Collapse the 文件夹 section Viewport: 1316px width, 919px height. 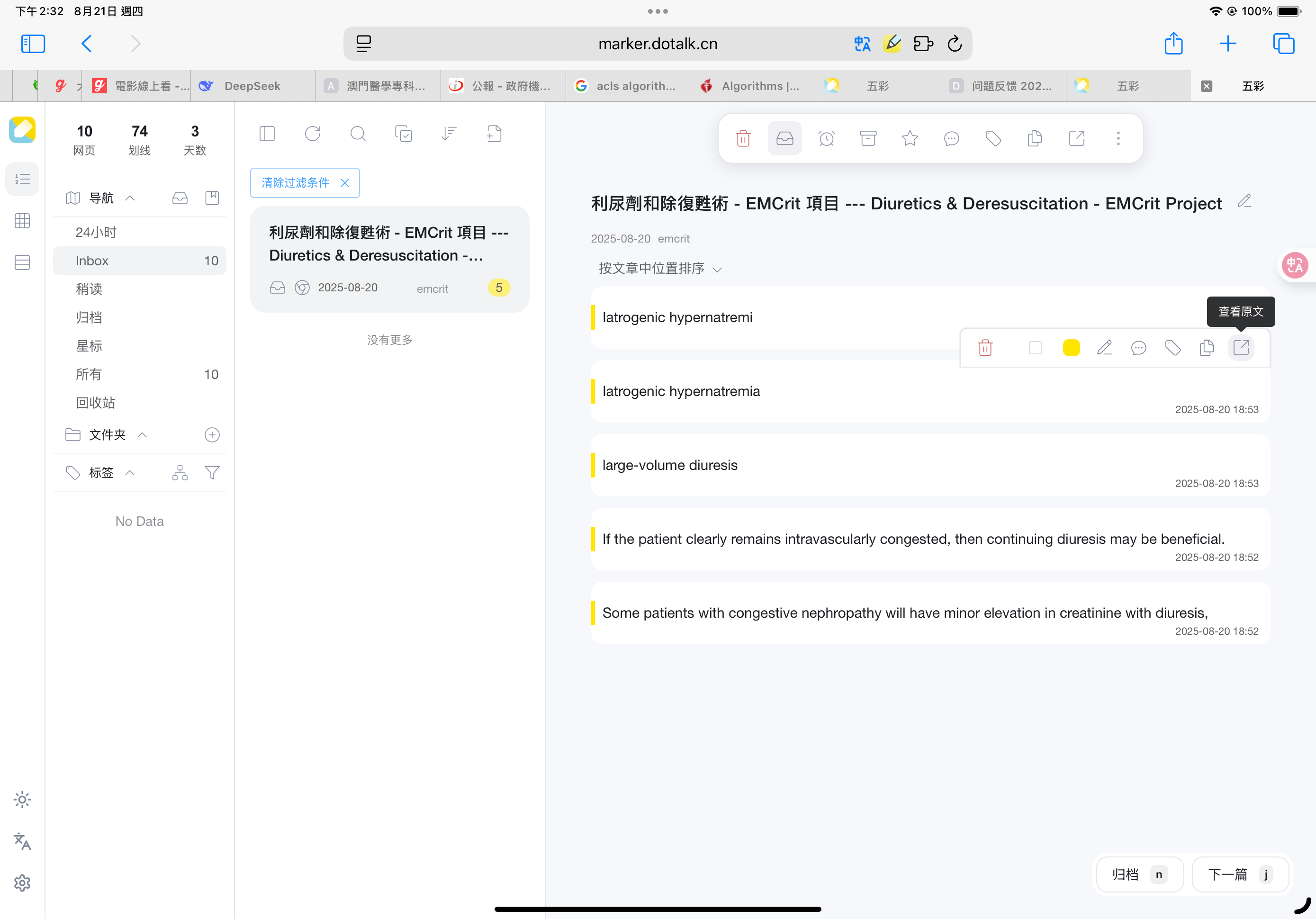pos(143,435)
